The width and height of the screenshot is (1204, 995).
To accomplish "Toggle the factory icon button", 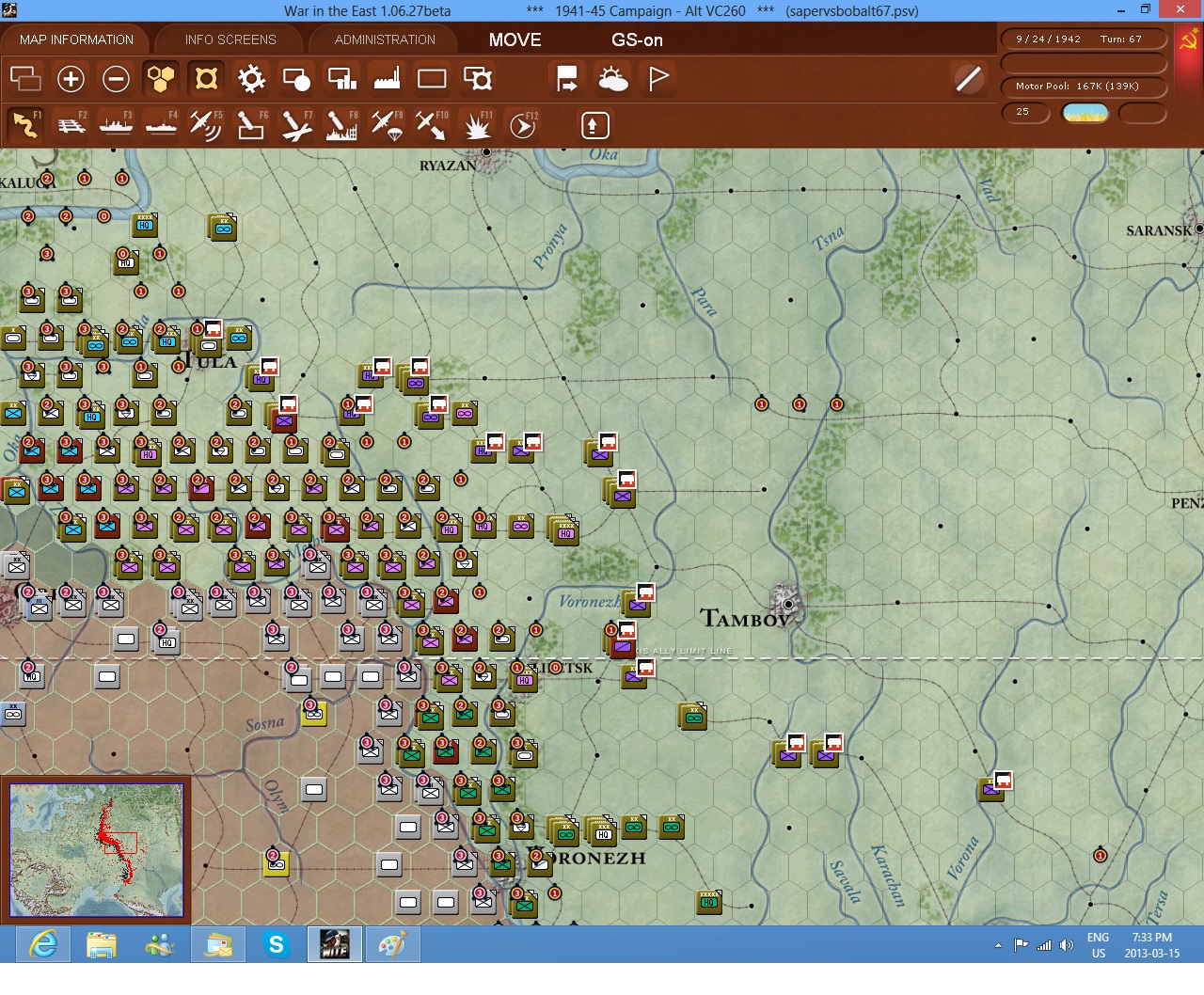I will (387, 78).
